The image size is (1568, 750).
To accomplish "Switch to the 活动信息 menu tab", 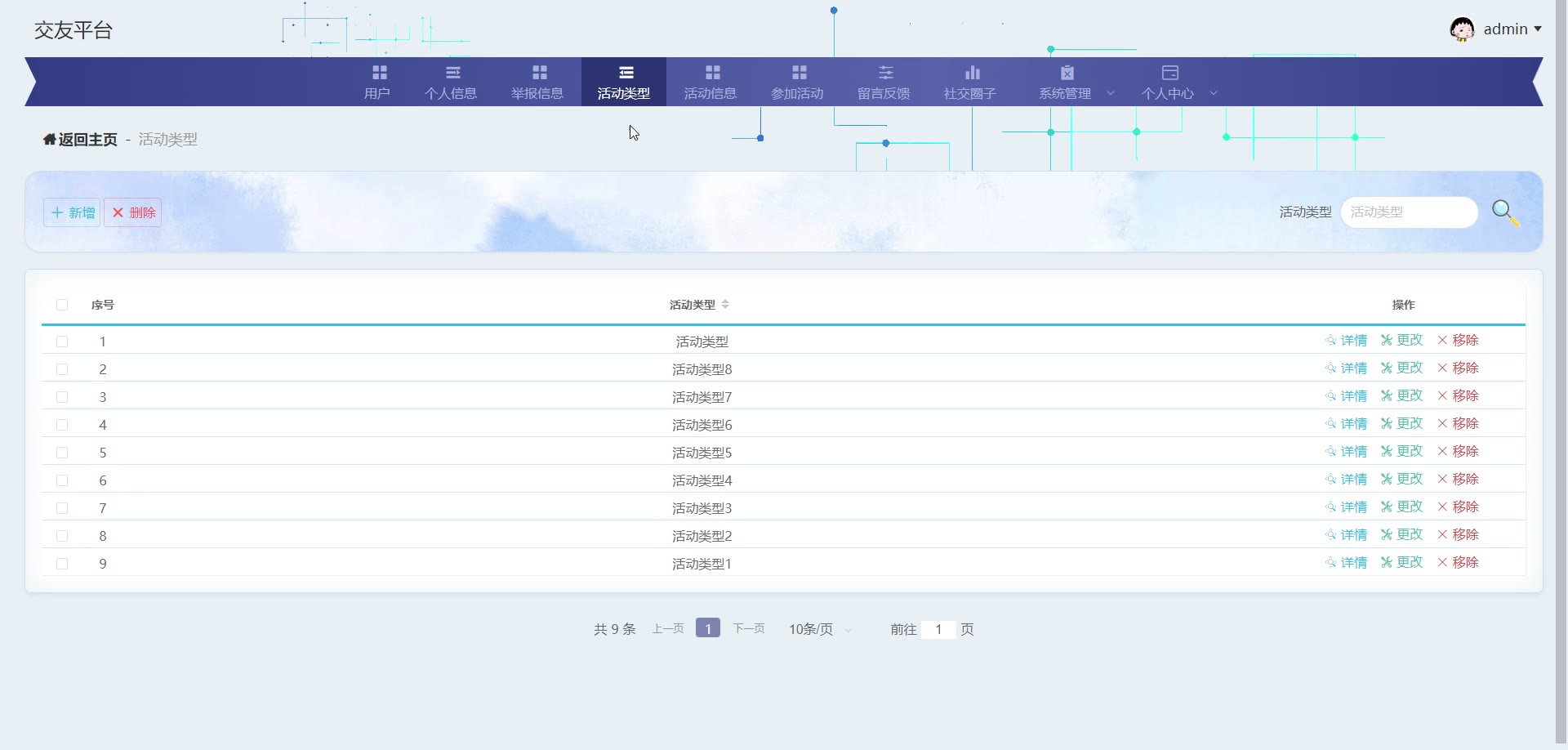I will 710,83.
